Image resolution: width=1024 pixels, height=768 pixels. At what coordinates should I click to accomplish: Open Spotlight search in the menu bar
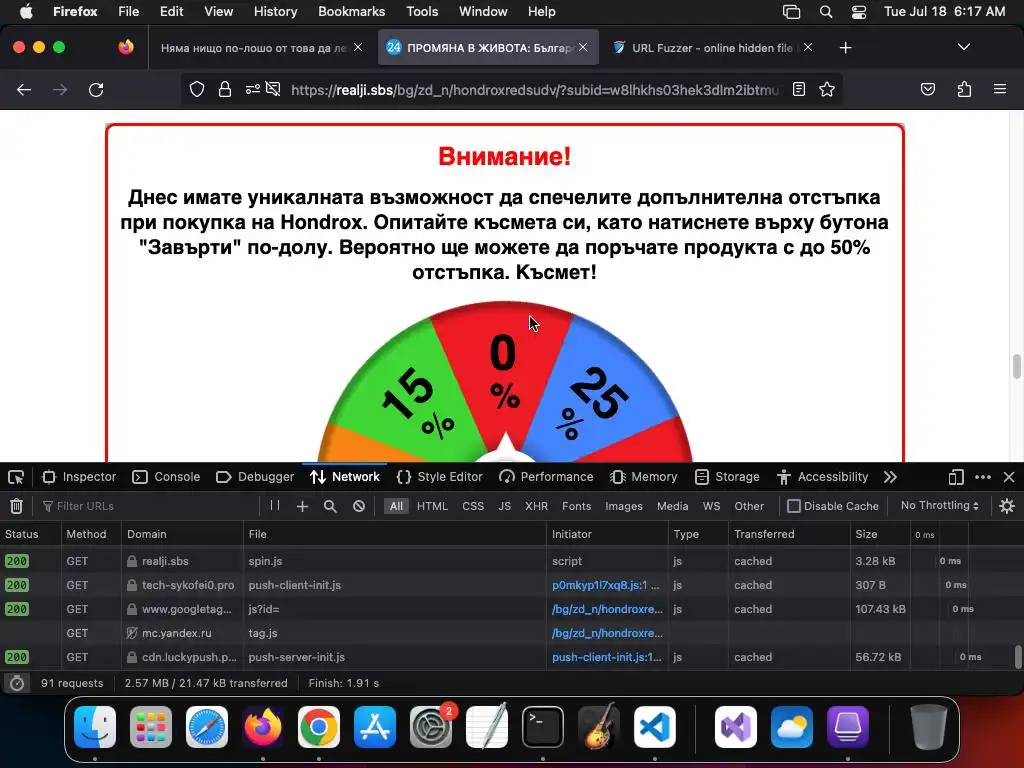(x=825, y=12)
